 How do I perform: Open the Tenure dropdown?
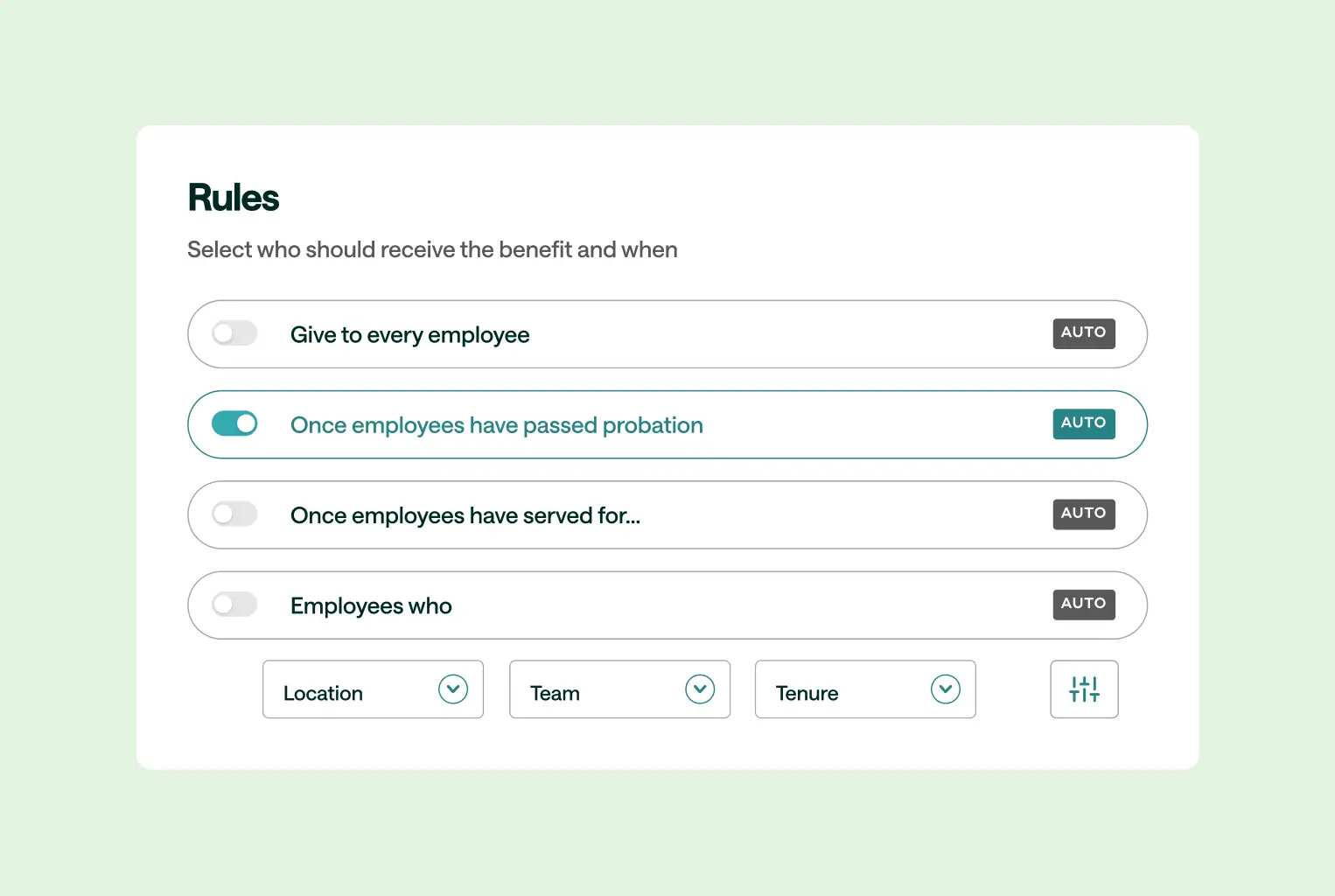864,689
